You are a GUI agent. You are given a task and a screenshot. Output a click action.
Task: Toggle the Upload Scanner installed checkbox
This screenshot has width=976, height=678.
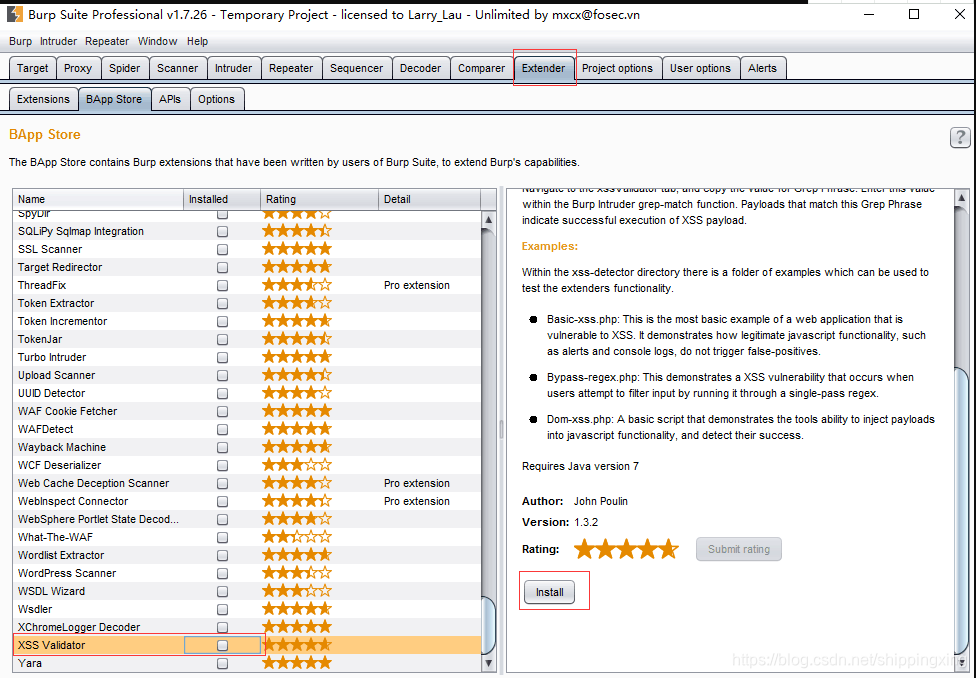[x=222, y=375]
